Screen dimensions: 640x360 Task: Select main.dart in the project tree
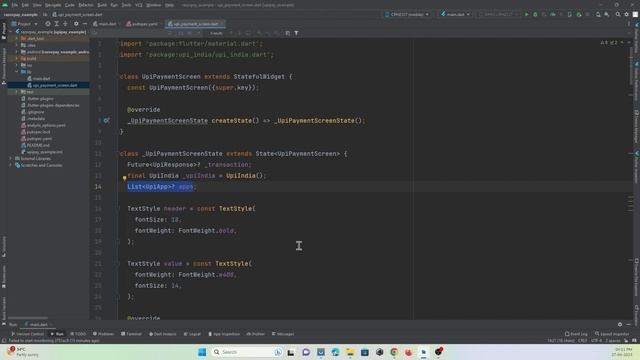[x=39, y=78]
